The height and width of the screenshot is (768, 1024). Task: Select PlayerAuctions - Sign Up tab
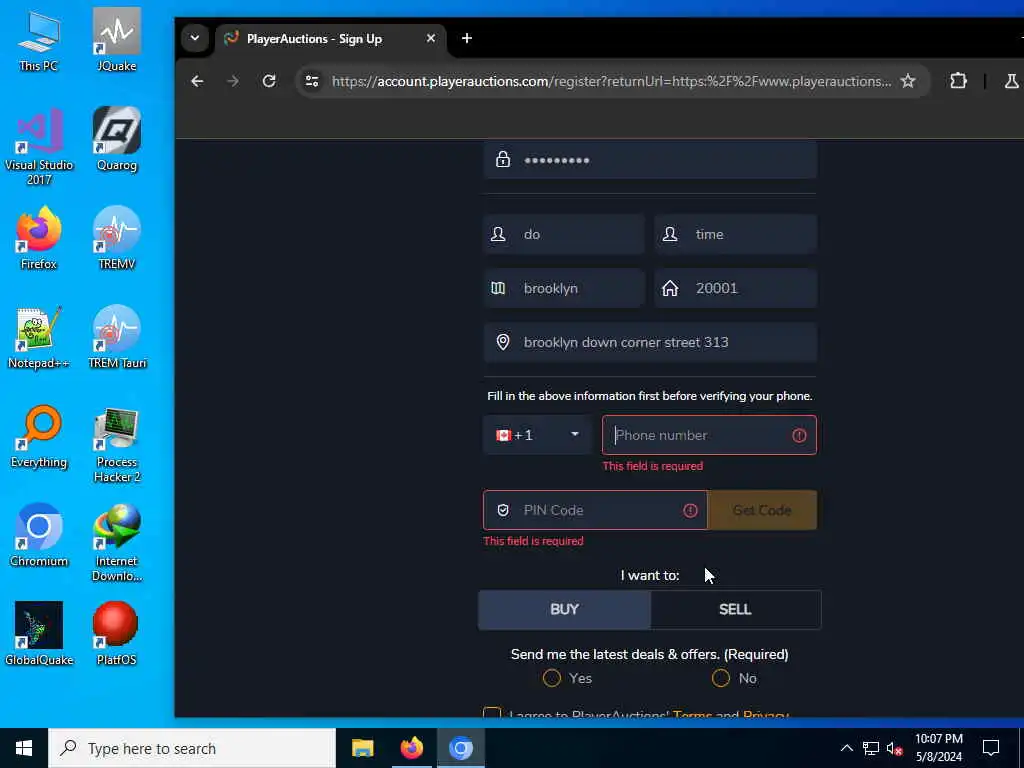[331, 39]
